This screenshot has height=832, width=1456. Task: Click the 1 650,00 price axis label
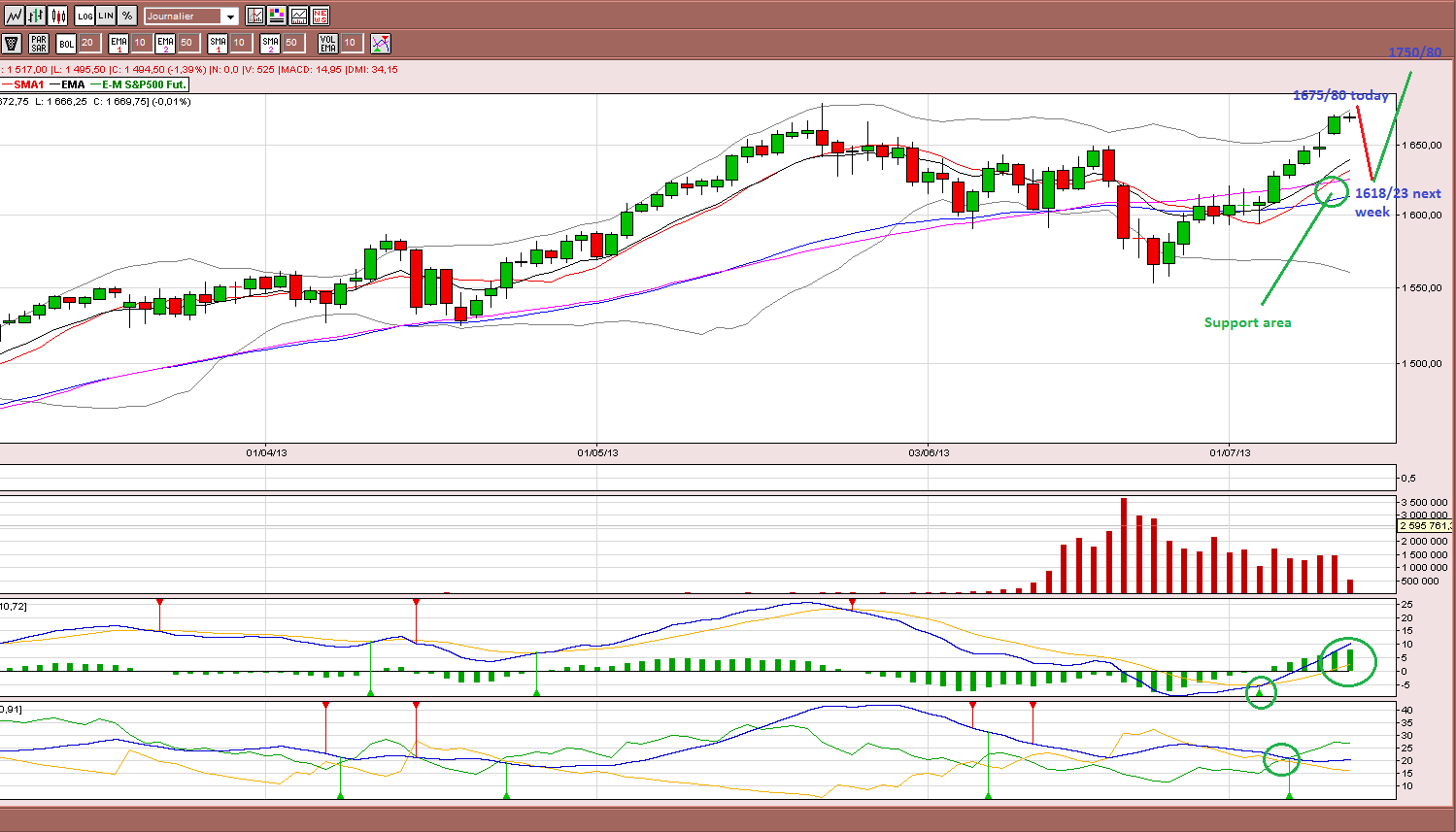(1422, 146)
